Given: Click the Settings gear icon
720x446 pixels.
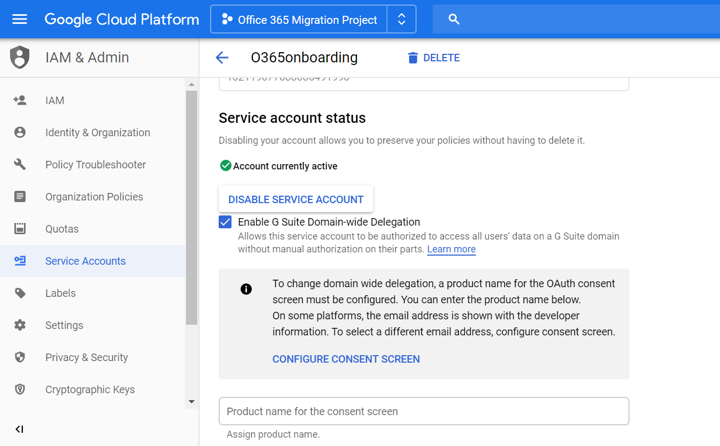Looking at the screenshot, I should pos(20,325).
